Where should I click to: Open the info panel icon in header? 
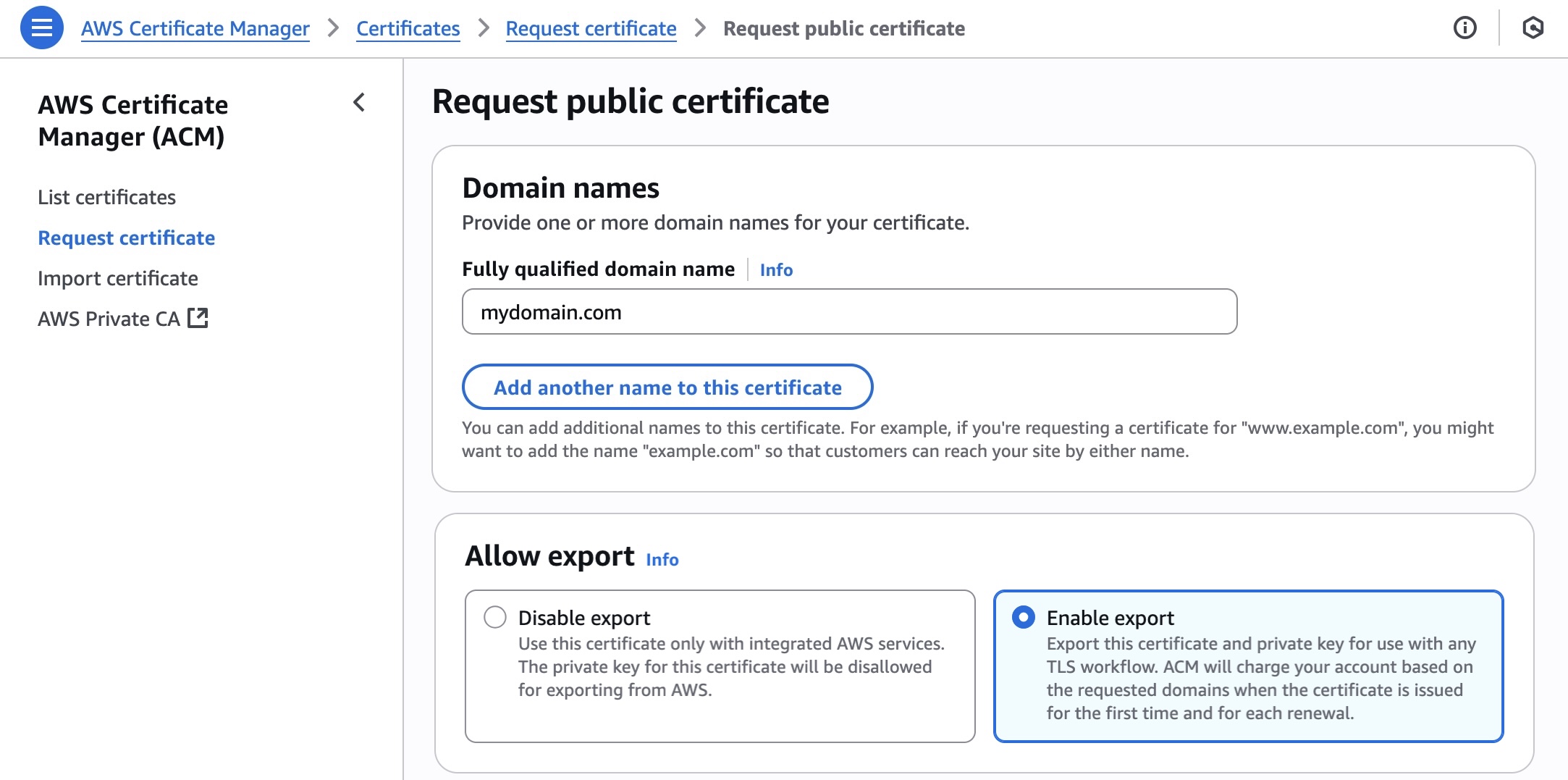click(x=1464, y=28)
